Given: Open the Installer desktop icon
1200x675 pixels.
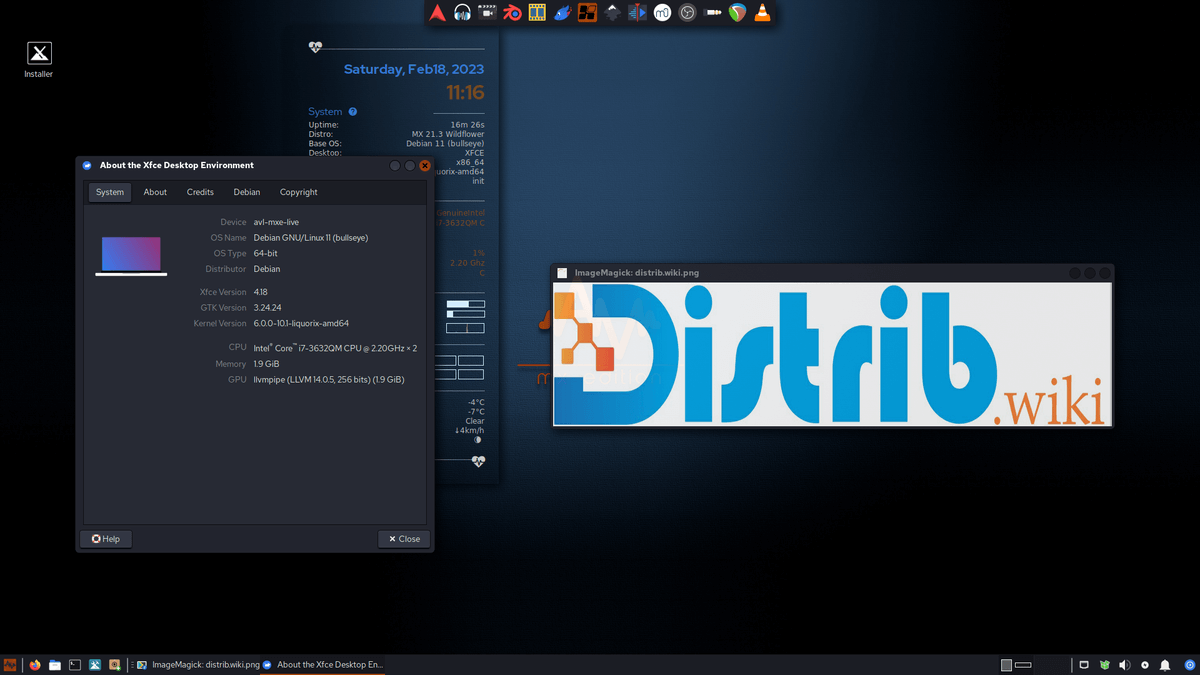Looking at the screenshot, I should pyautogui.click(x=39, y=60).
